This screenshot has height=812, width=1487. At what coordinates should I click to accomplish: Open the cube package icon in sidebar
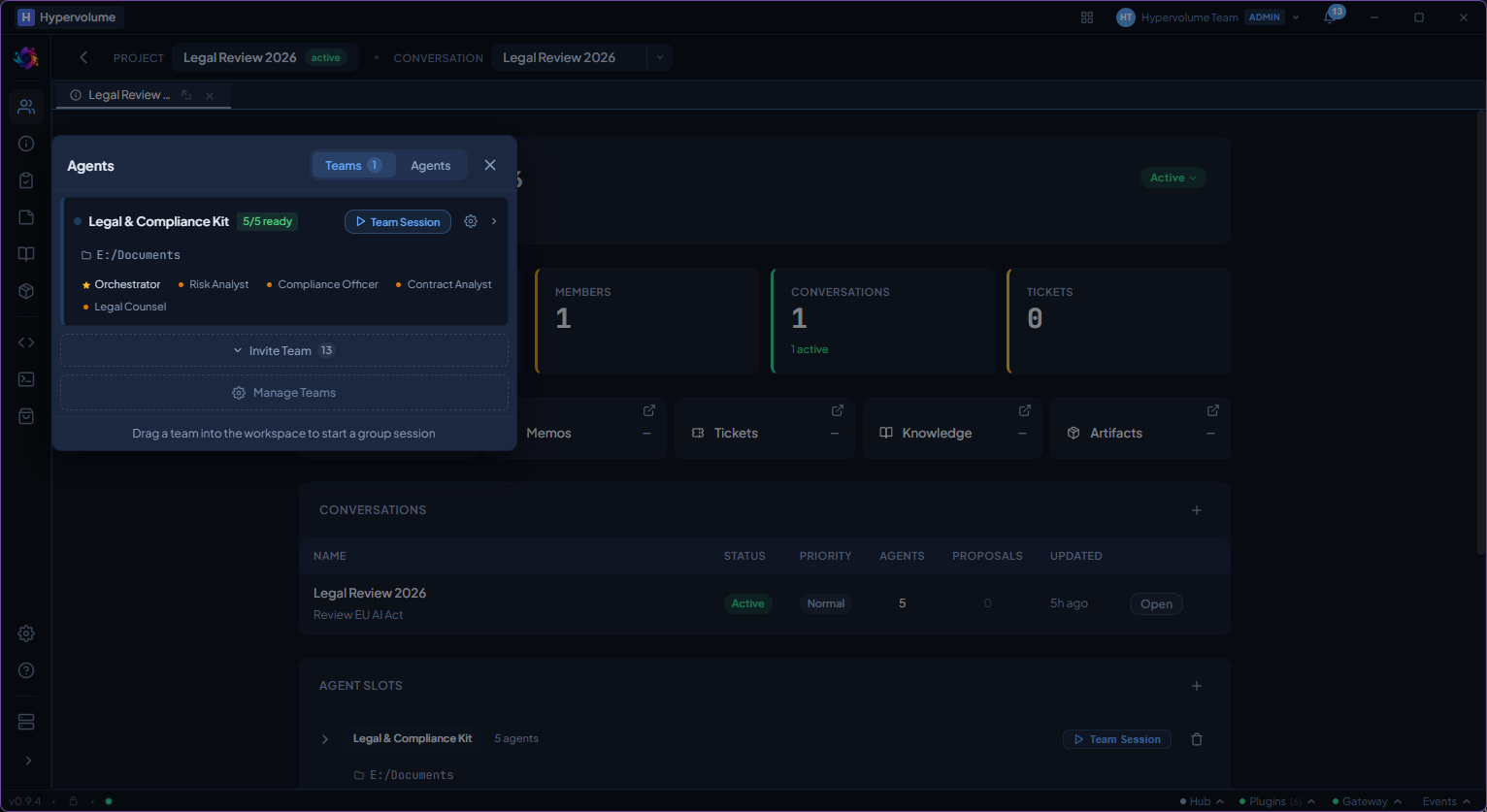(x=26, y=291)
